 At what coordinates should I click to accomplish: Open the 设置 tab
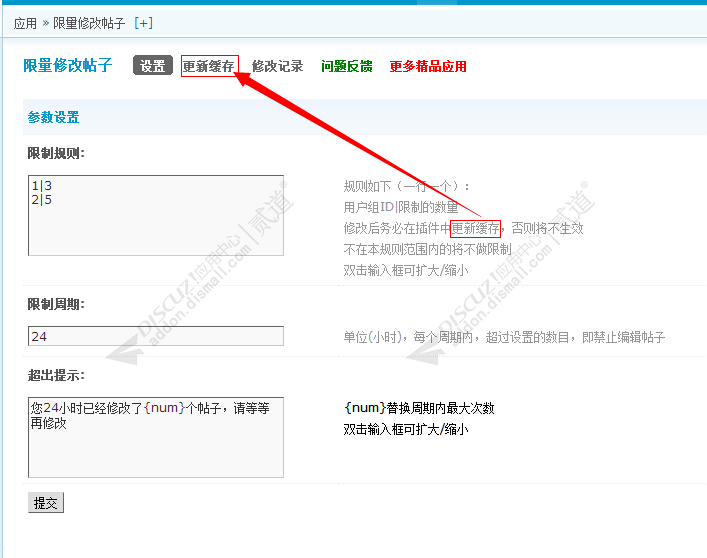(x=153, y=66)
